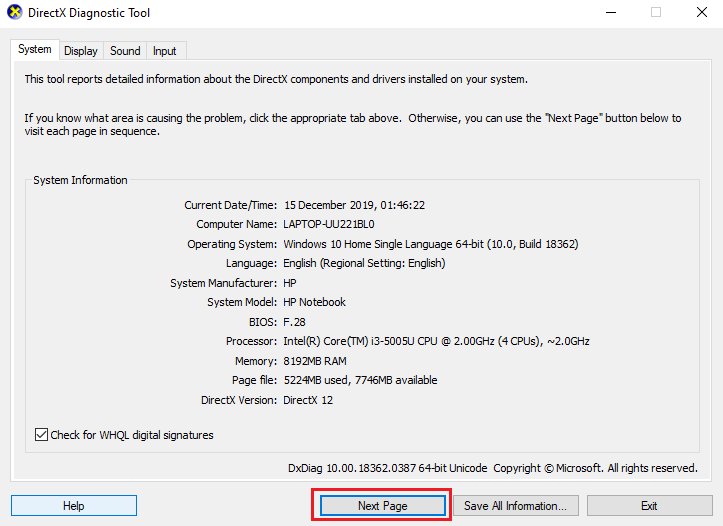The width and height of the screenshot is (723, 526).
Task: Click the date value 15 December 2019
Action: [354, 205]
